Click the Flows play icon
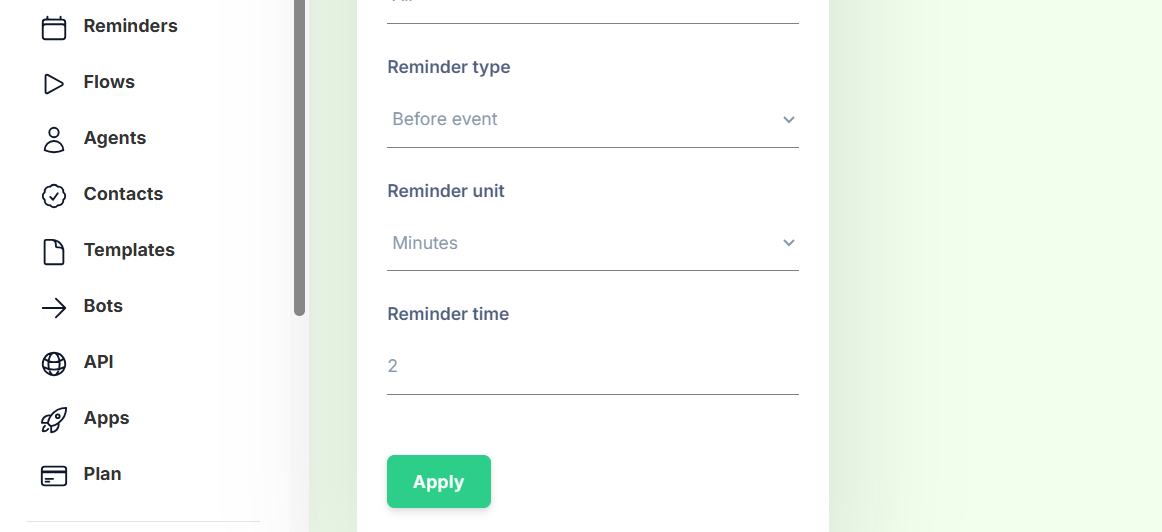 tap(54, 83)
